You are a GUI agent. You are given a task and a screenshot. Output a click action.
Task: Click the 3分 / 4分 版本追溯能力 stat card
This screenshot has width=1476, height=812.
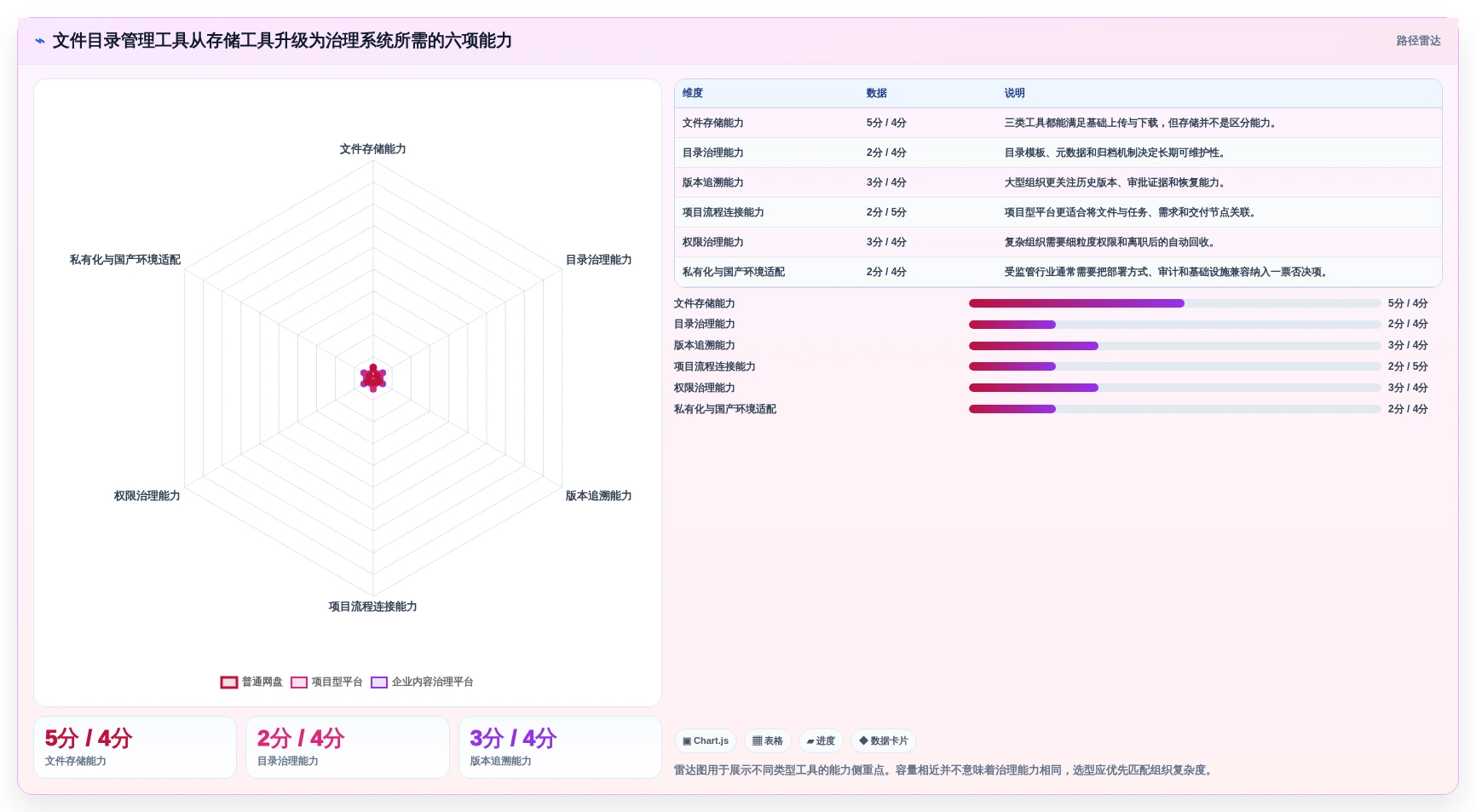(x=560, y=747)
